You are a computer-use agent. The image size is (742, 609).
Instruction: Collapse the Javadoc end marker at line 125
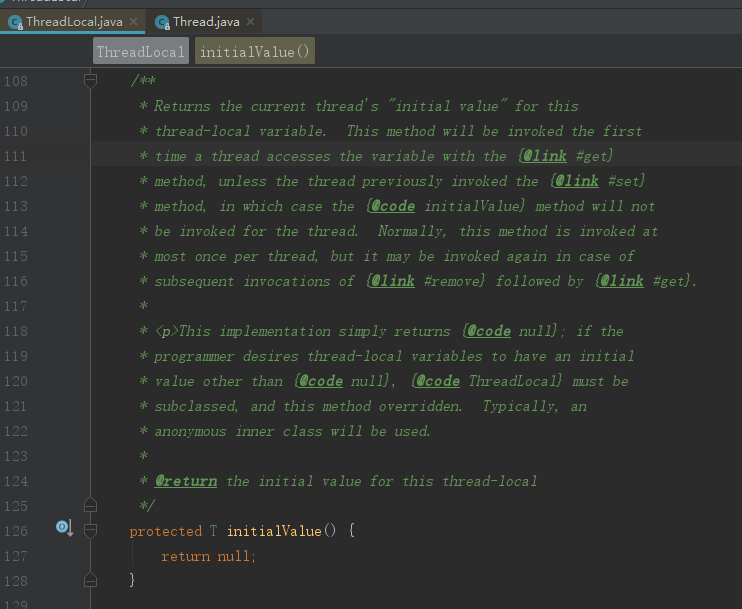point(90,505)
